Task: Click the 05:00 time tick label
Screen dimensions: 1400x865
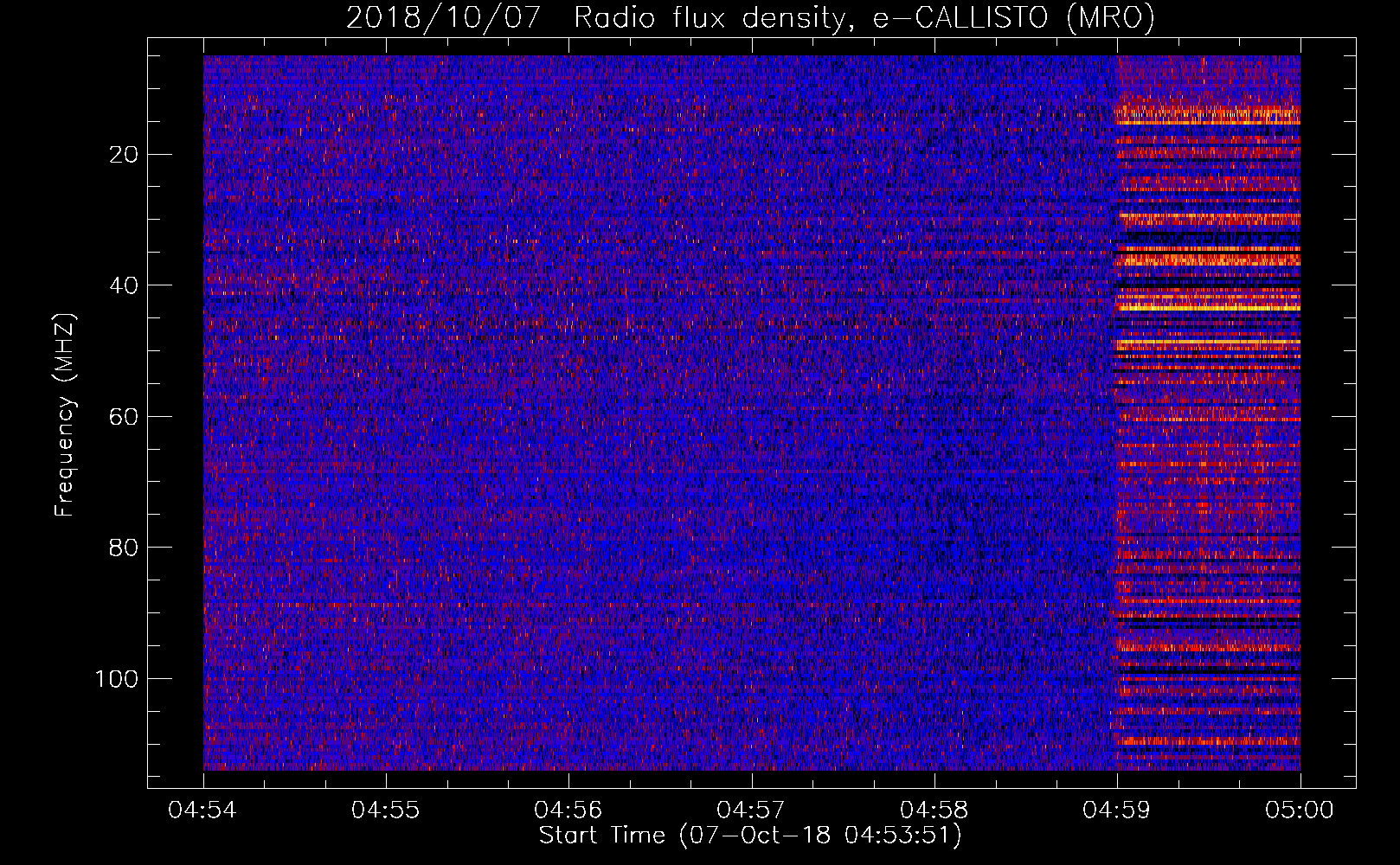Action: (1300, 810)
